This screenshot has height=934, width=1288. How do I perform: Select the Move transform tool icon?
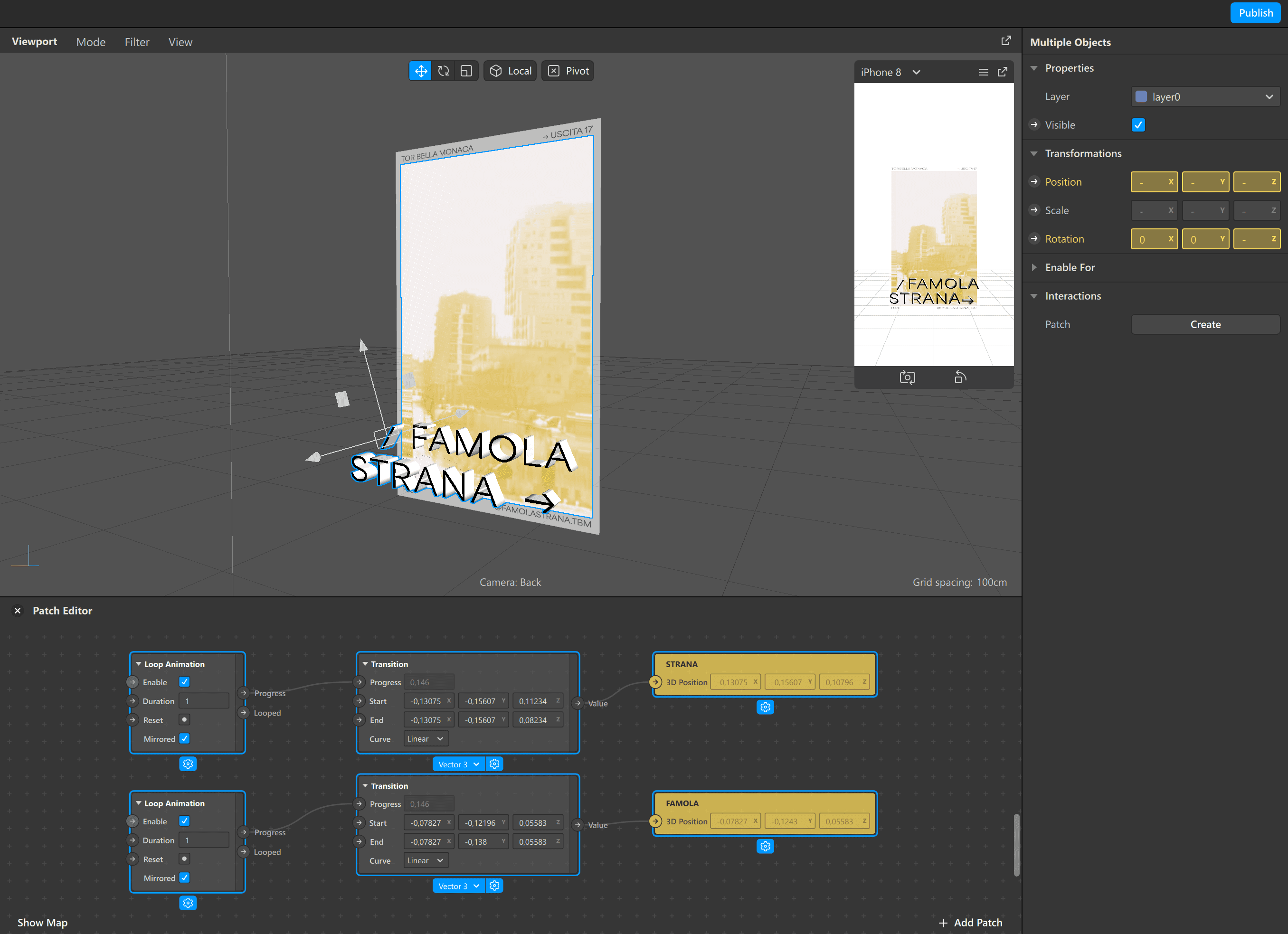coord(420,71)
